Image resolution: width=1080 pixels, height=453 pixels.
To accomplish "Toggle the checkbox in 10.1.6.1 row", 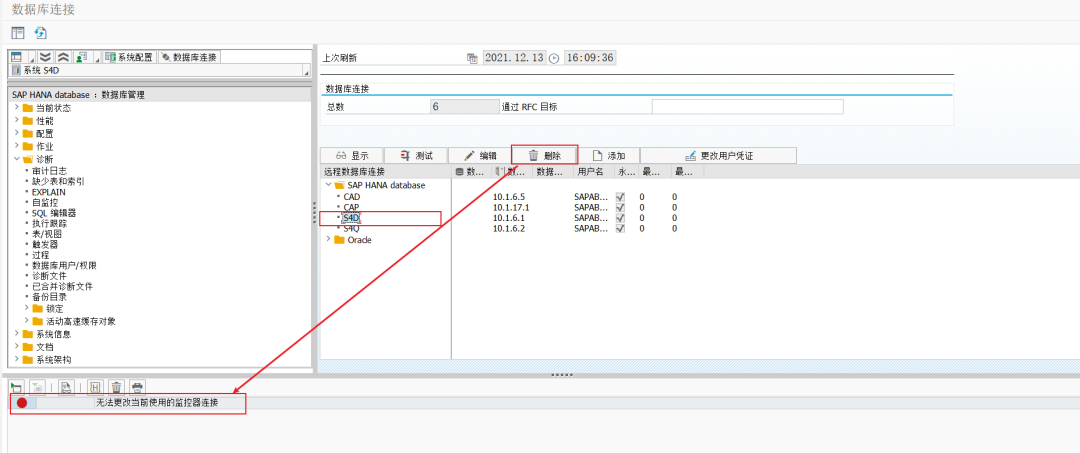I will 621,218.
